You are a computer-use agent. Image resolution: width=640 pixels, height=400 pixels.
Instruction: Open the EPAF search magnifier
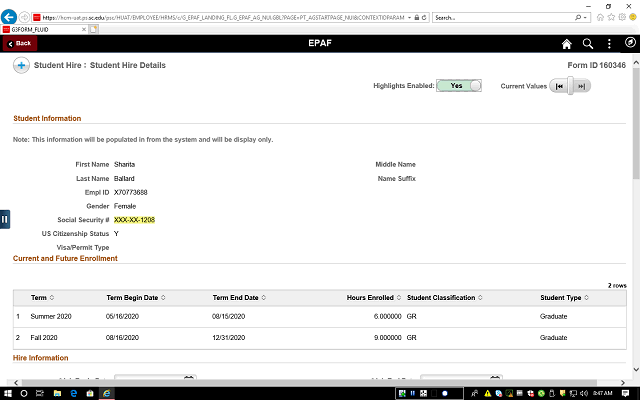(x=588, y=44)
